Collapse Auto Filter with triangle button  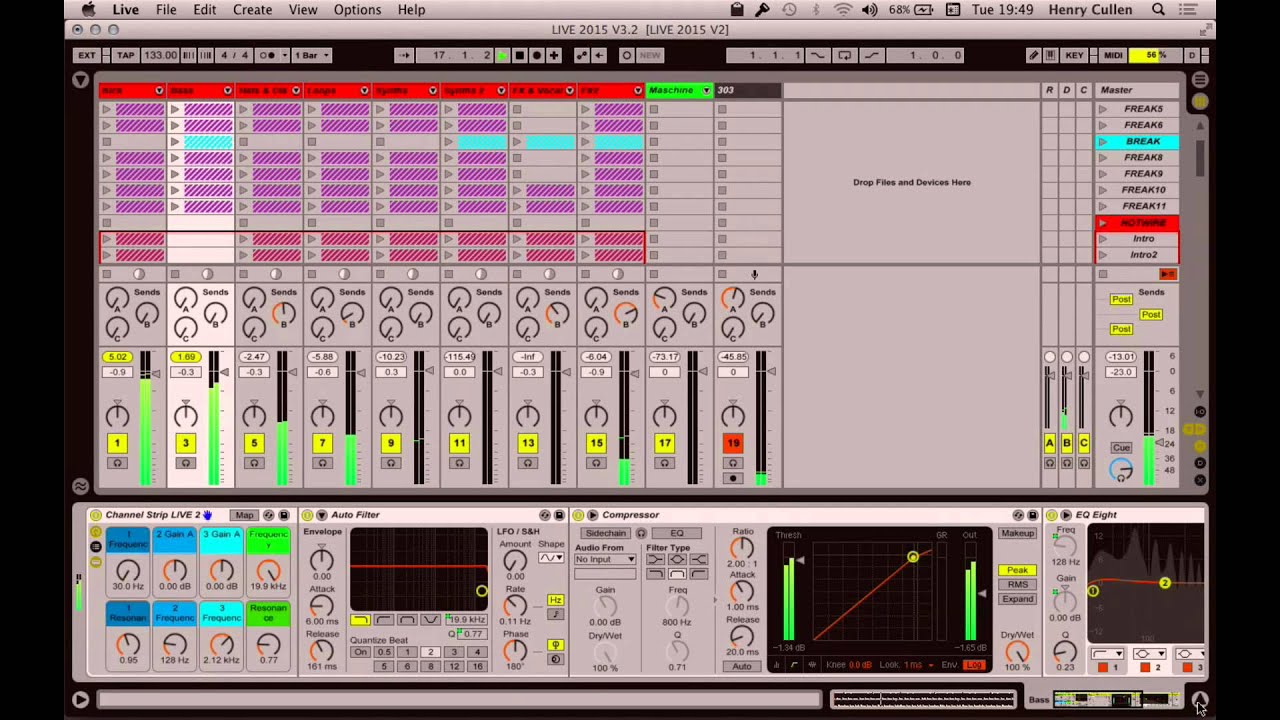pyautogui.click(x=321, y=515)
